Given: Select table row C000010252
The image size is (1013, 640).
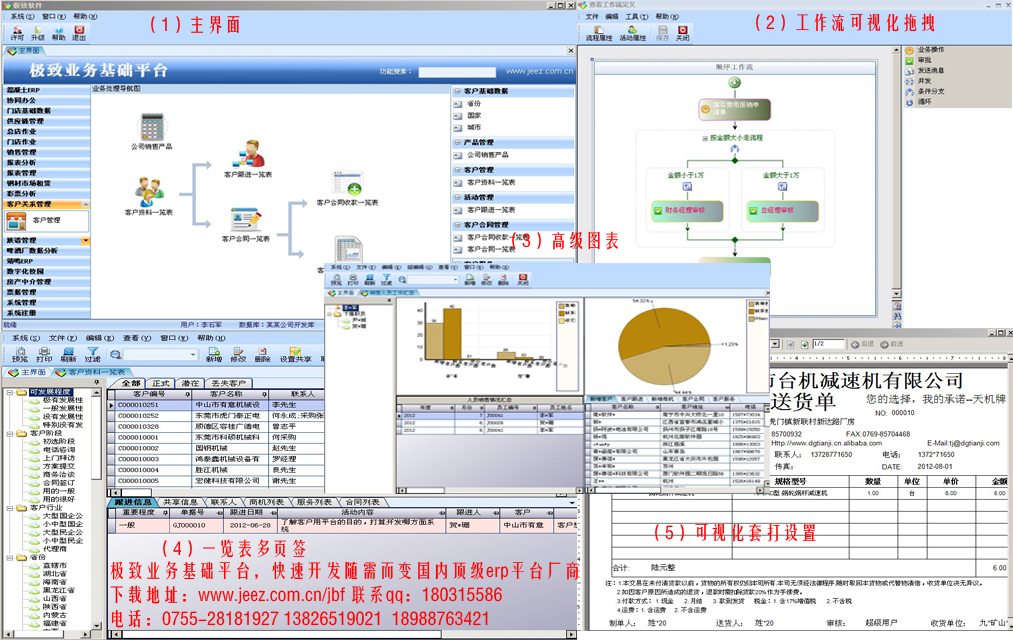Looking at the screenshot, I should coord(216,416).
